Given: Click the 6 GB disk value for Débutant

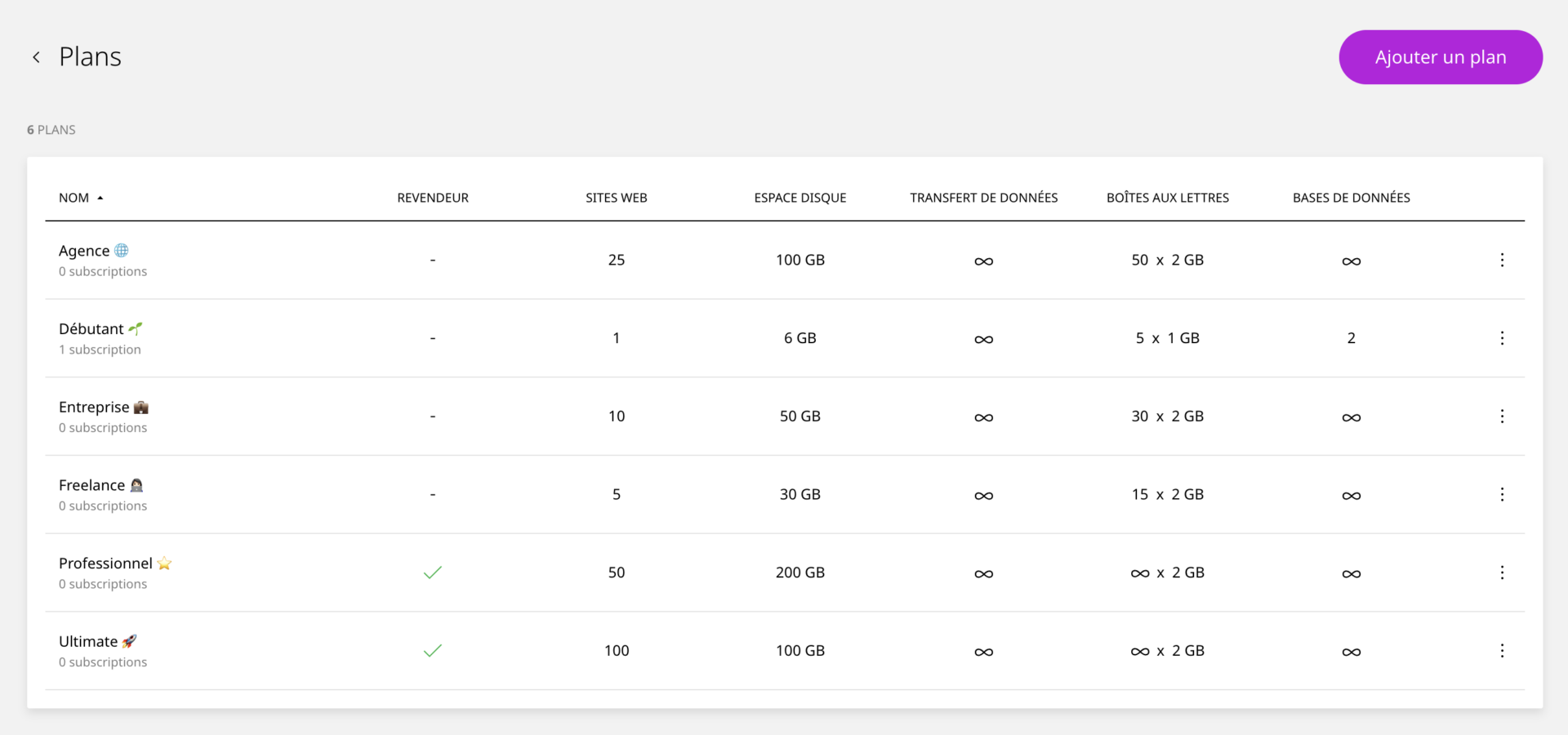Looking at the screenshot, I should click(x=800, y=337).
